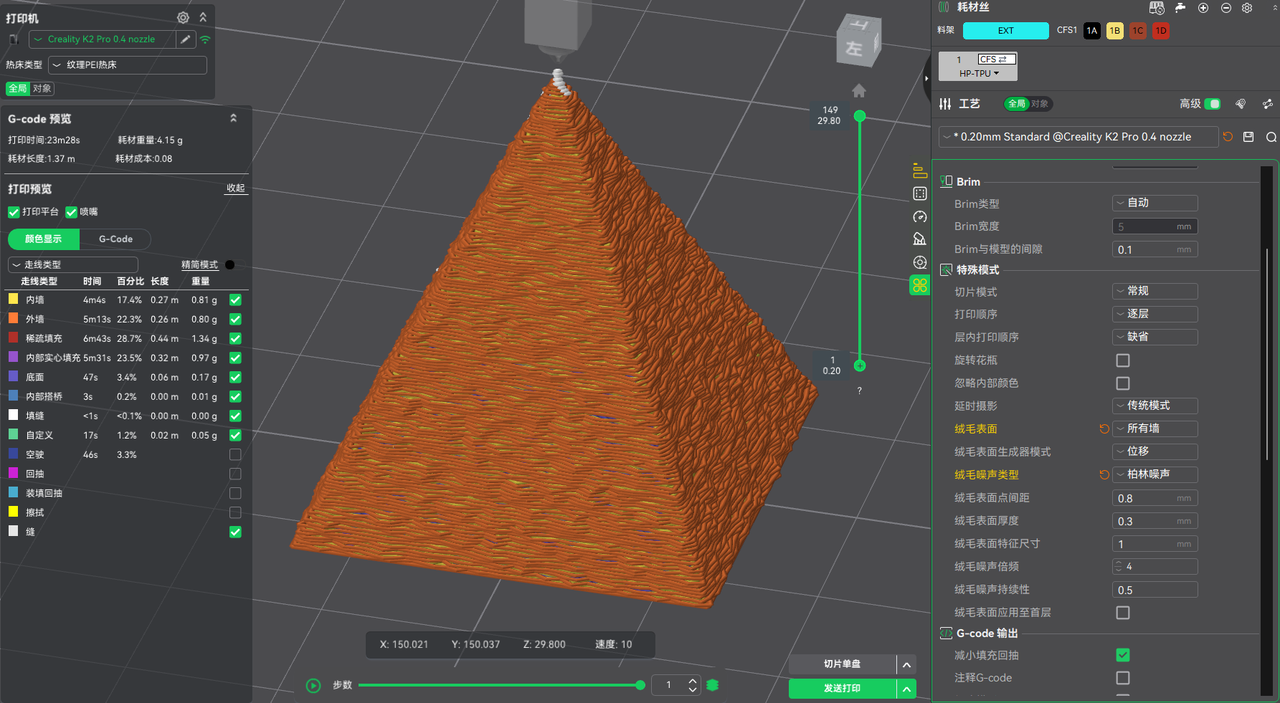Click the add filament plus icon

[1203, 8]
